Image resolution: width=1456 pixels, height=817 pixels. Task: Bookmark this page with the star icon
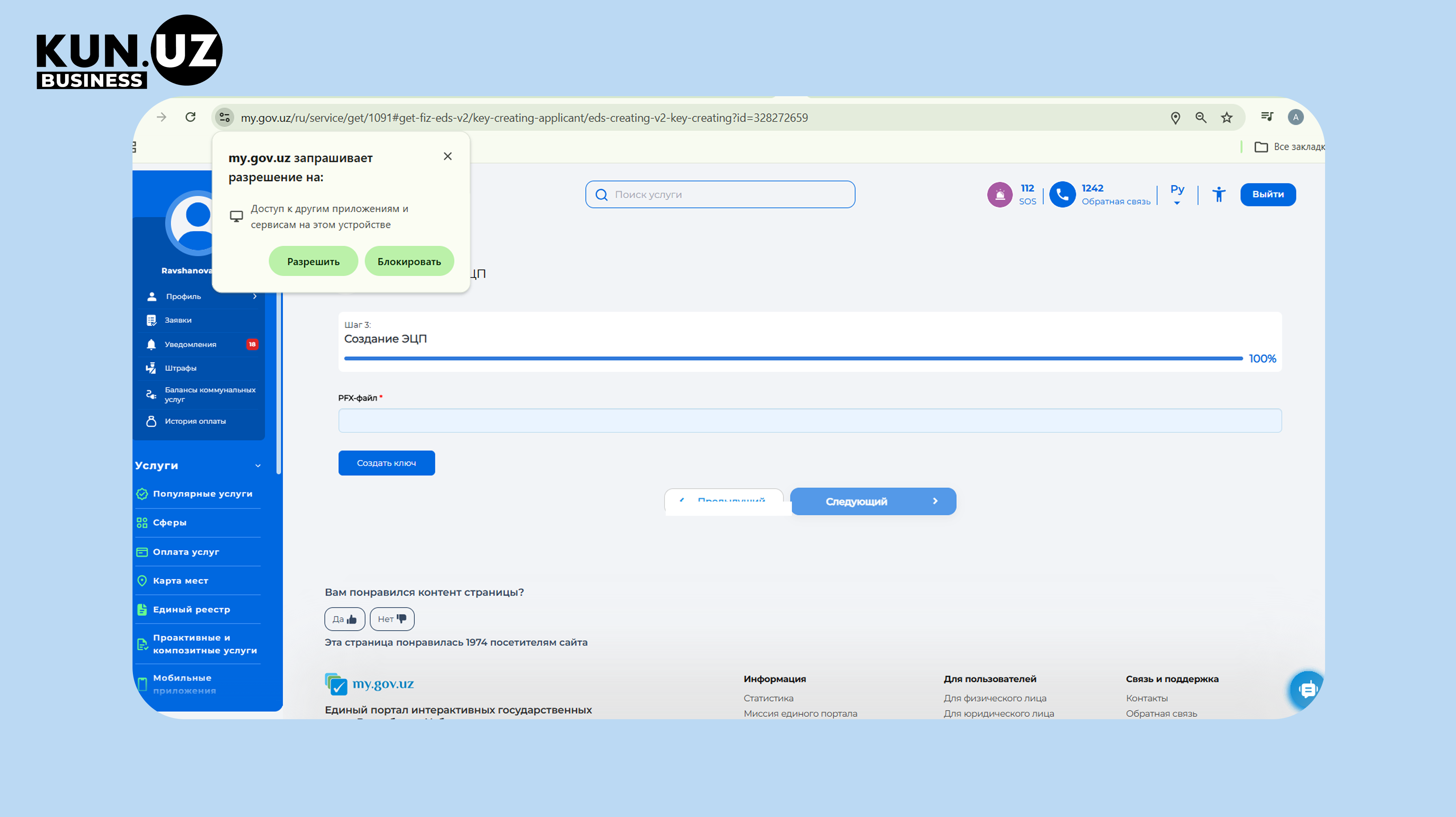coord(1226,118)
